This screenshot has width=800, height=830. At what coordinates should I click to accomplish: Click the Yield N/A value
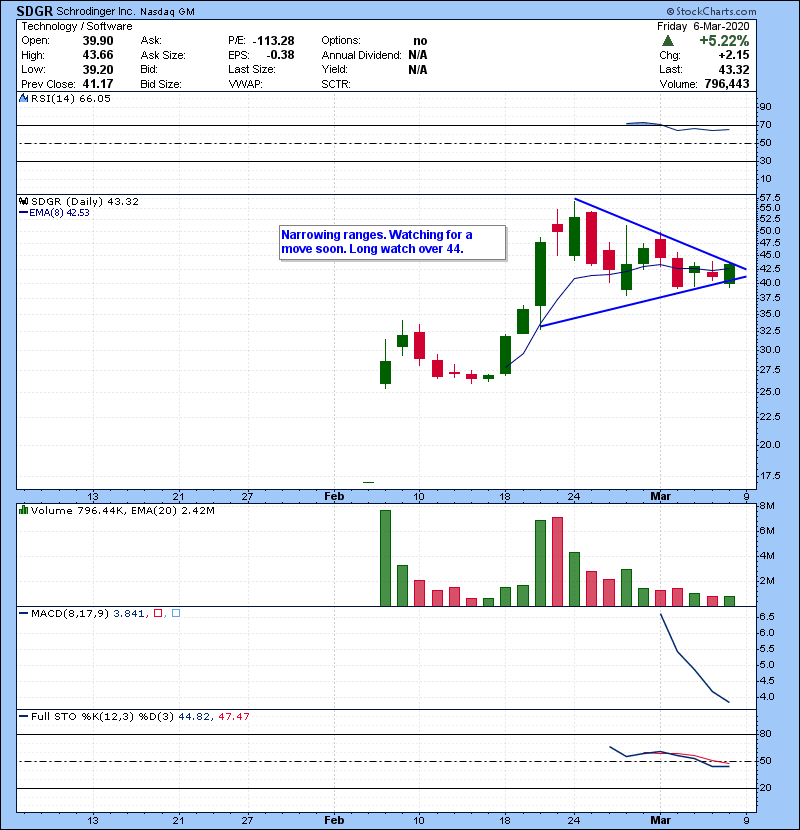click(418, 69)
